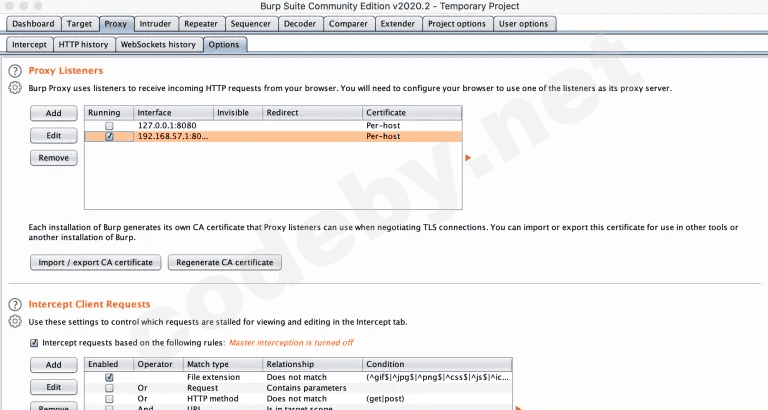768x410 pixels.
Task: Click the Certificate column header
Action: tap(412, 113)
